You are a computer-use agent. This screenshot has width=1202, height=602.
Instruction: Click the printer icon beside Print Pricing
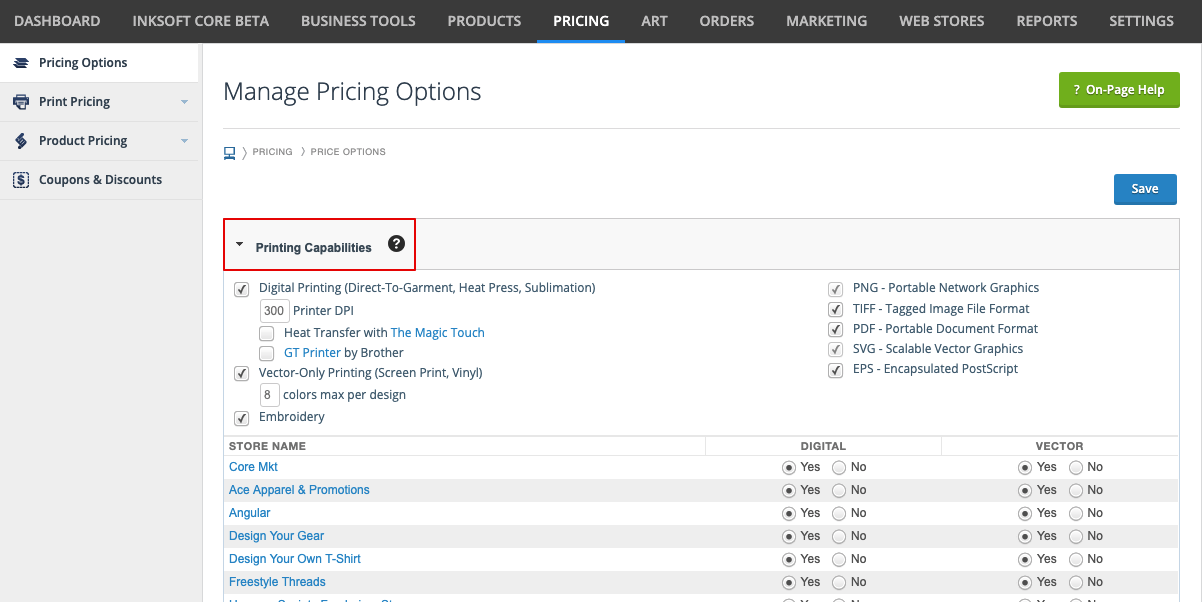[19, 101]
